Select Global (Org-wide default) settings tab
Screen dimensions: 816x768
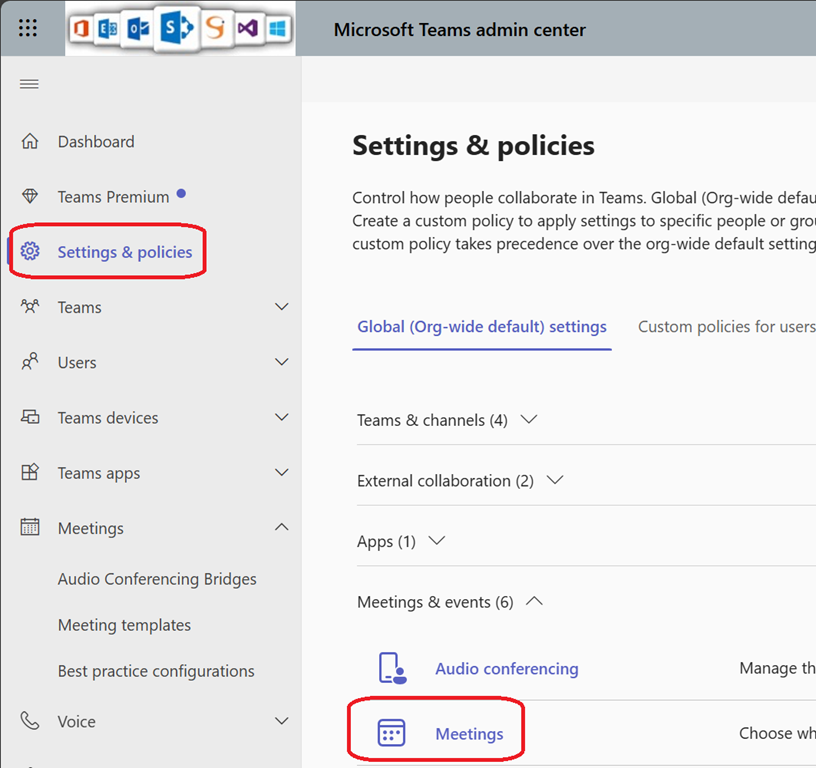[481, 327]
